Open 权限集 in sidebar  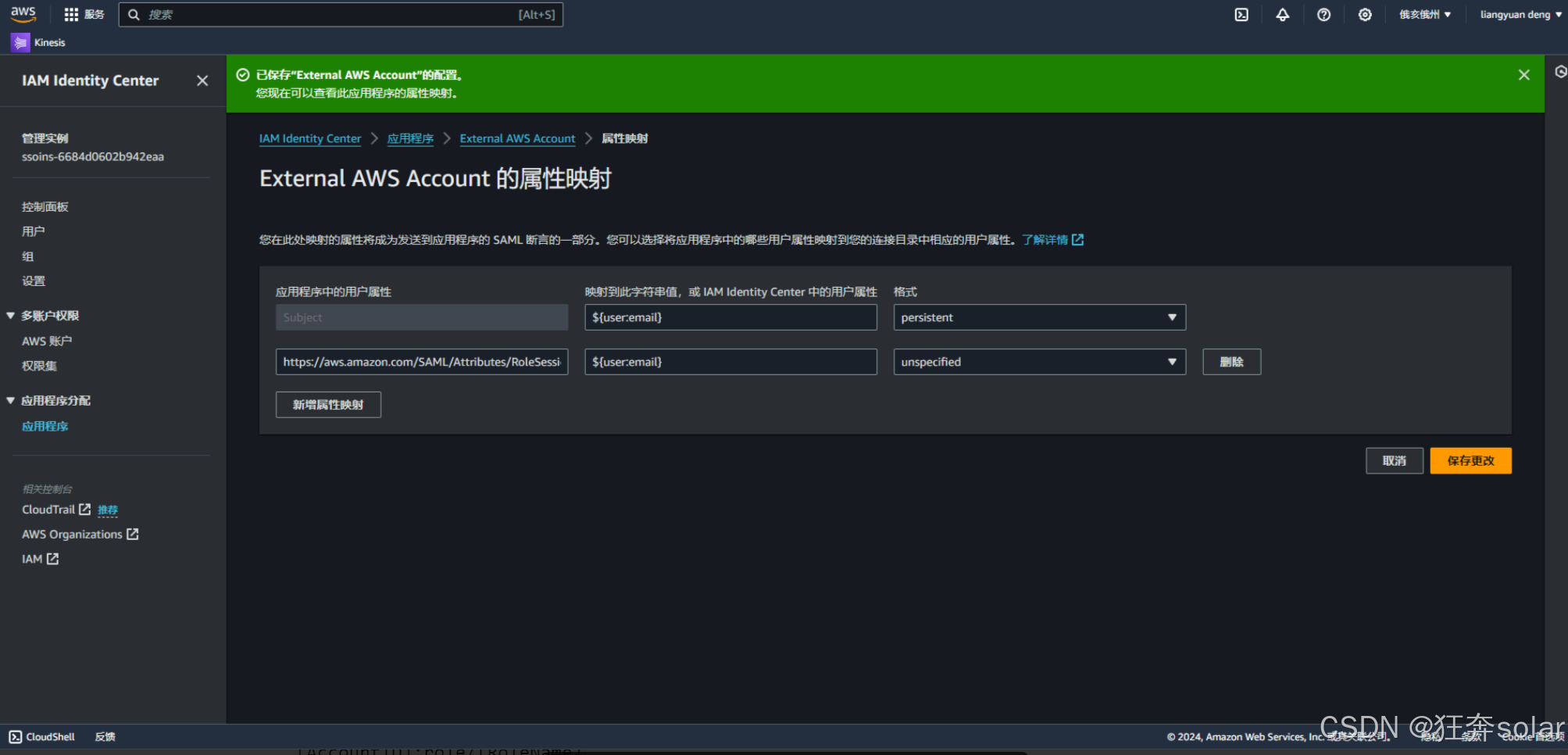39,366
